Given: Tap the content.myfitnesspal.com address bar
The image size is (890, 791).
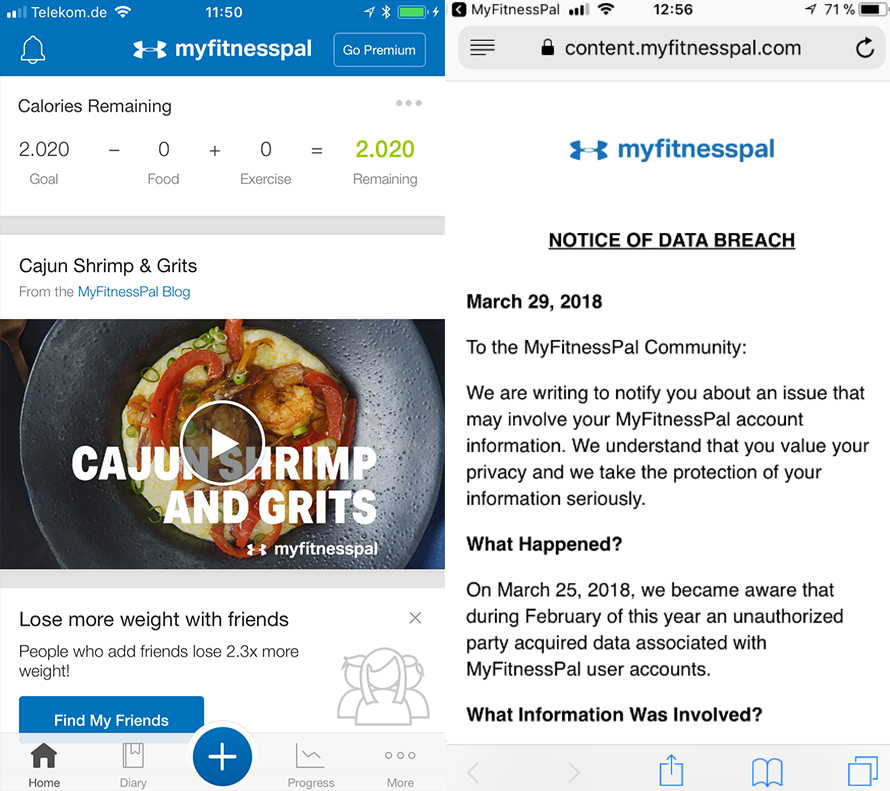Looking at the screenshot, I should pos(682,48).
